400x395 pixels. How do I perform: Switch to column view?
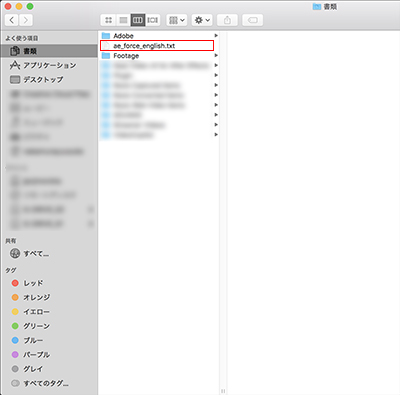(138, 20)
